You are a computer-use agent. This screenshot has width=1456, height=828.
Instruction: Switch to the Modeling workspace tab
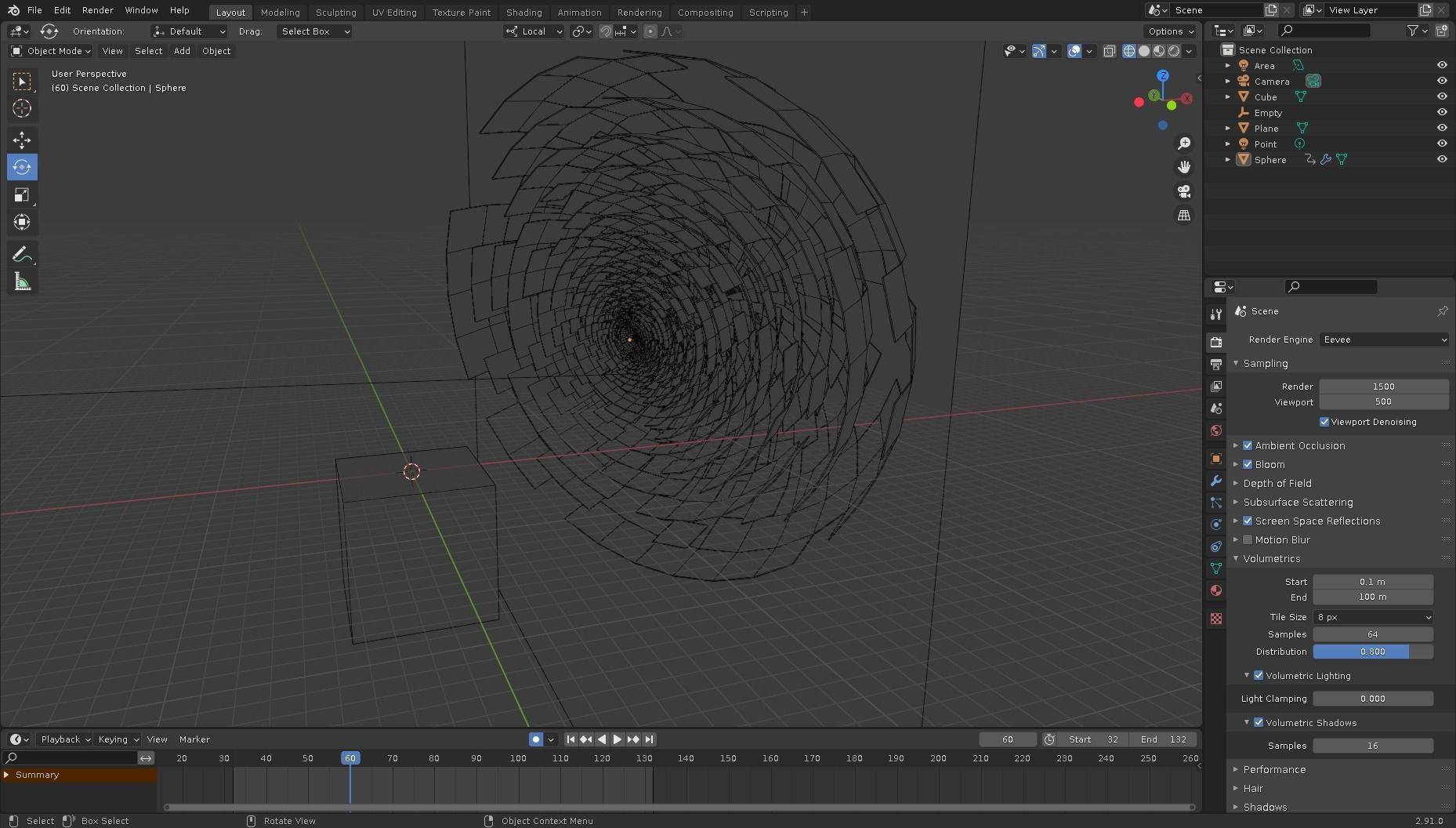click(280, 12)
